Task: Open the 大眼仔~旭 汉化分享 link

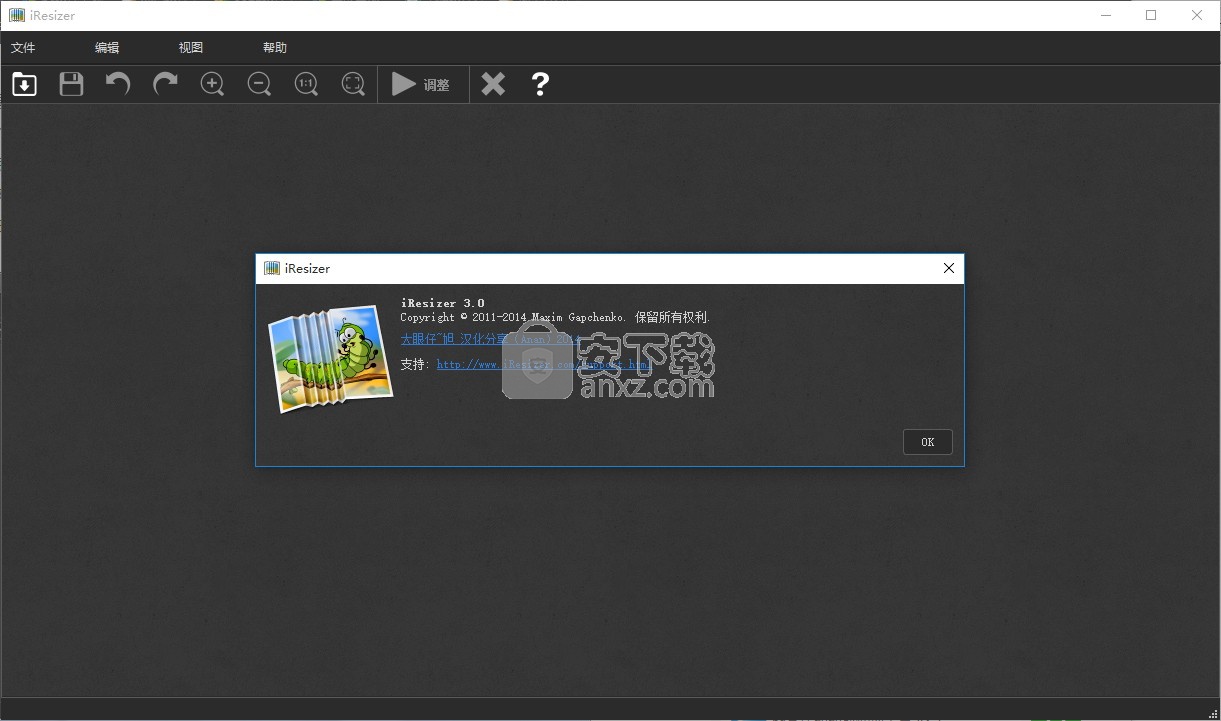Action: coord(490,339)
